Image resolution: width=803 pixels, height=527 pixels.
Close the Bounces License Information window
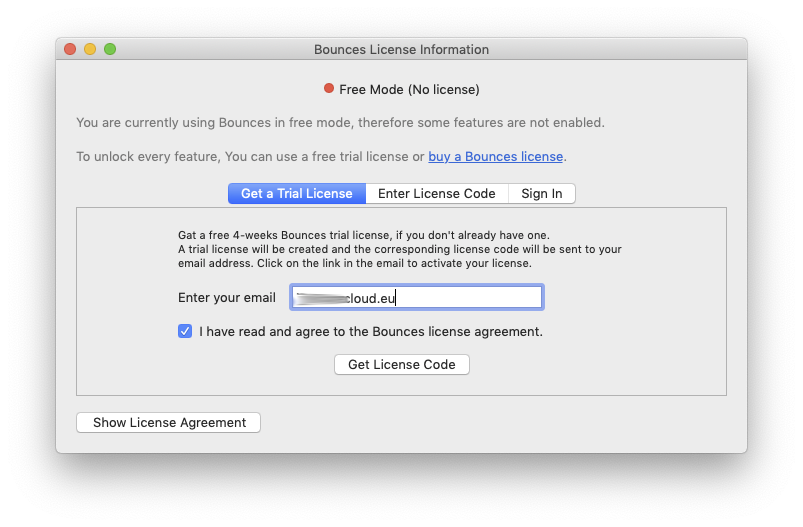(x=70, y=49)
